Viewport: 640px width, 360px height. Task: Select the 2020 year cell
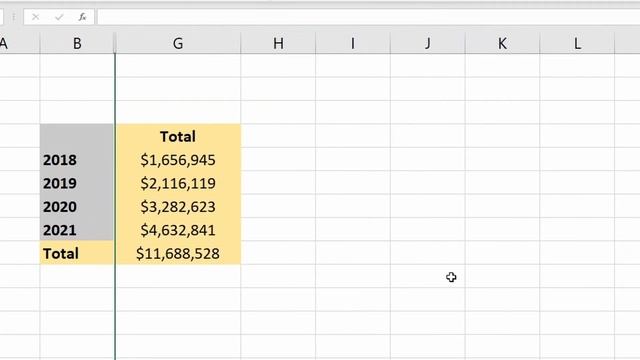click(x=77, y=207)
